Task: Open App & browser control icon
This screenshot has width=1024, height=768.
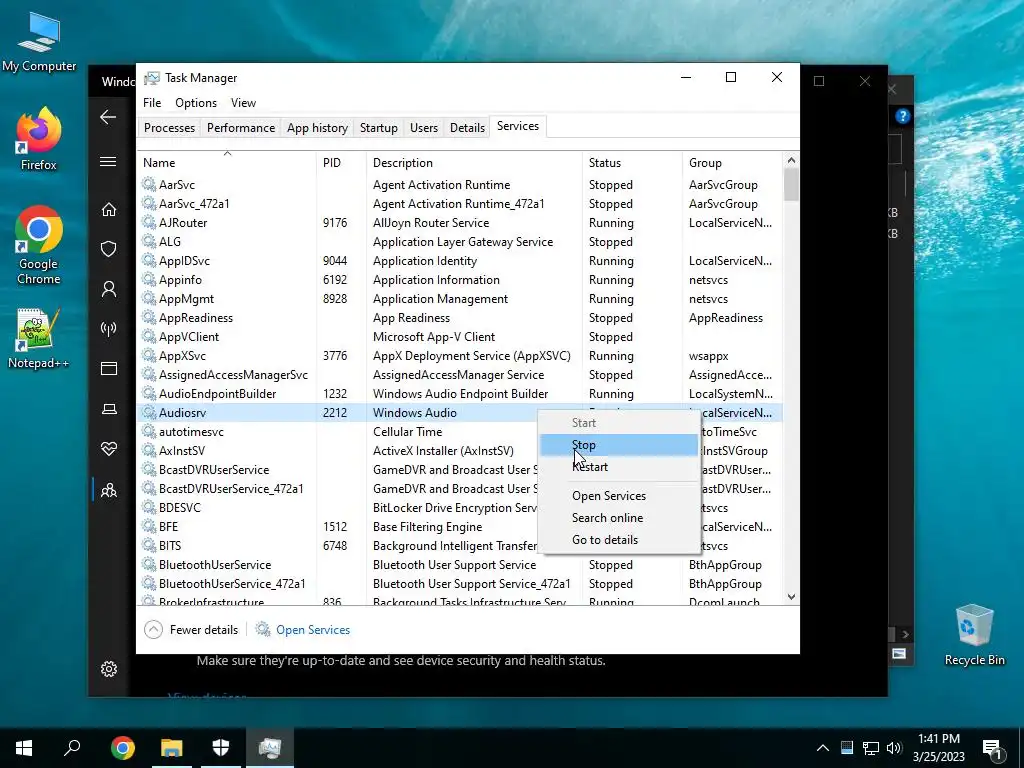Action: (108, 368)
